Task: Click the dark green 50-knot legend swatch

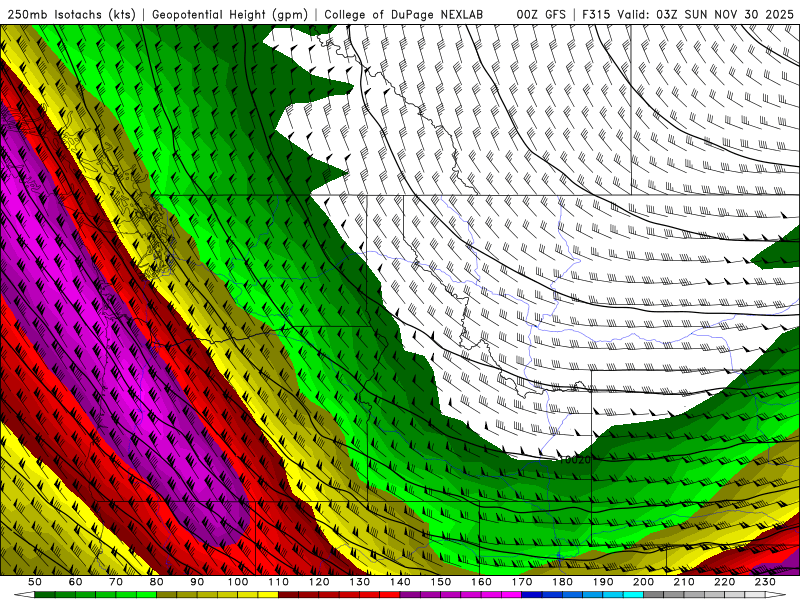Action: click(x=45, y=595)
